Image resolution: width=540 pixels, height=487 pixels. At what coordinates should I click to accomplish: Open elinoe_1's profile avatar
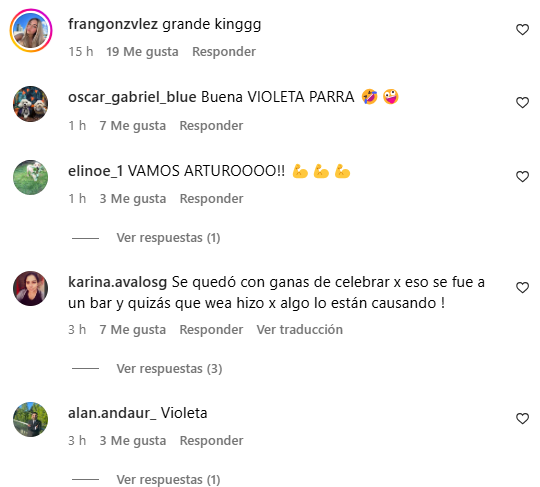point(31,177)
